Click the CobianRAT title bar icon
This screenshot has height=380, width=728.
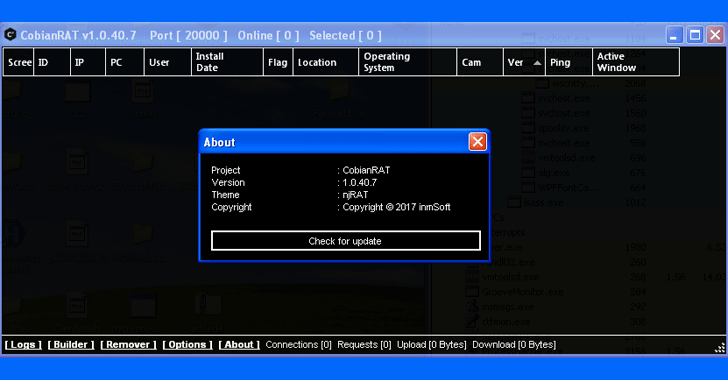(10, 35)
